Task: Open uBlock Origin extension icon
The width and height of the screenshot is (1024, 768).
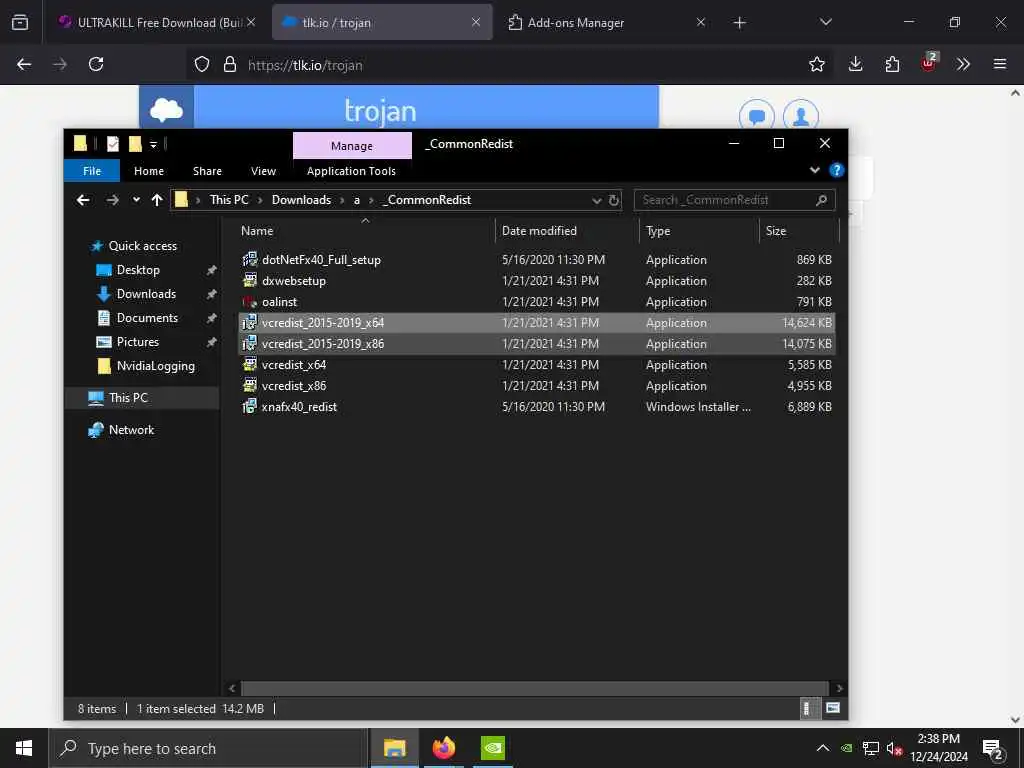Action: (929, 63)
